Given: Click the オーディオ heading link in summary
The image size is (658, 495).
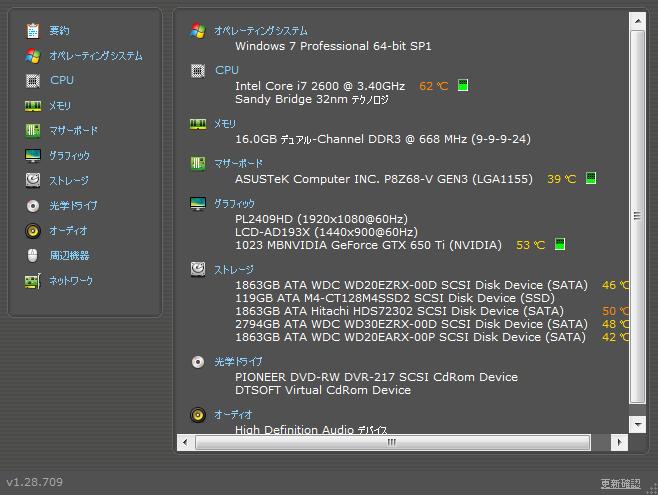Looking at the screenshot, I should pyautogui.click(x=233, y=414).
